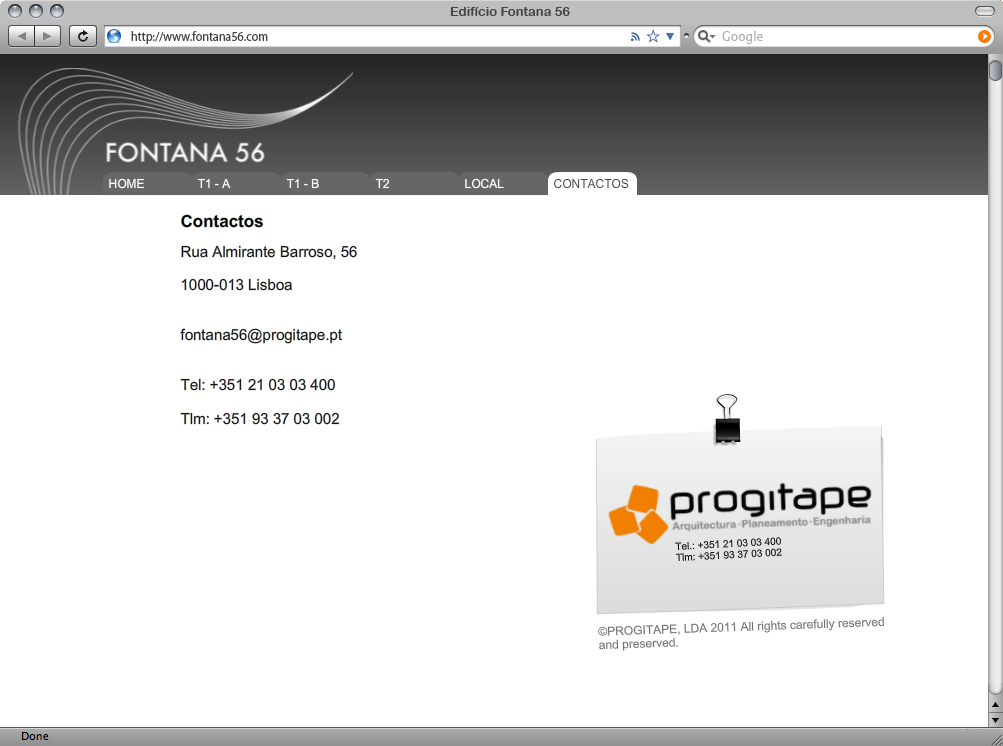Reload the page with the refresh button
This screenshot has width=1003, height=746.
(x=83, y=36)
